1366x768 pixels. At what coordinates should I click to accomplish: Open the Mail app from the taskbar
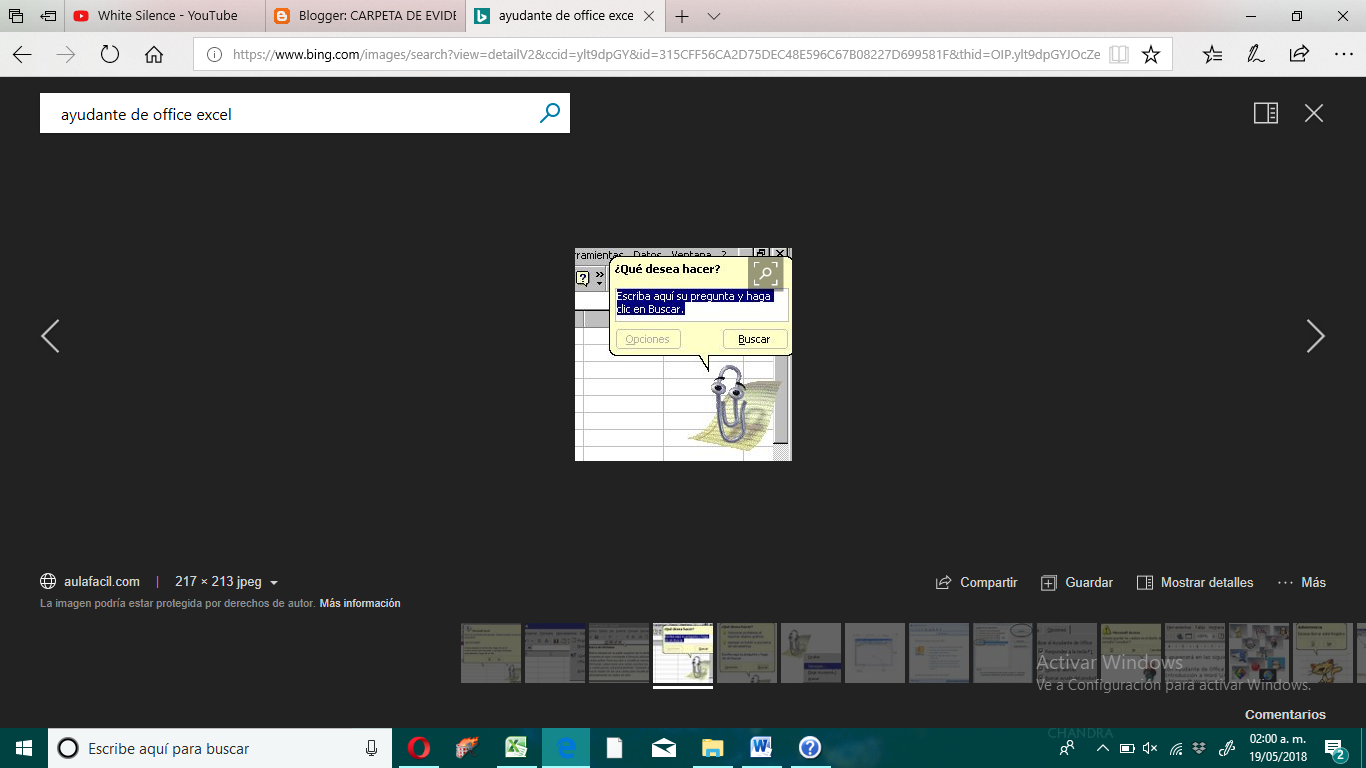click(x=663, y=748)
